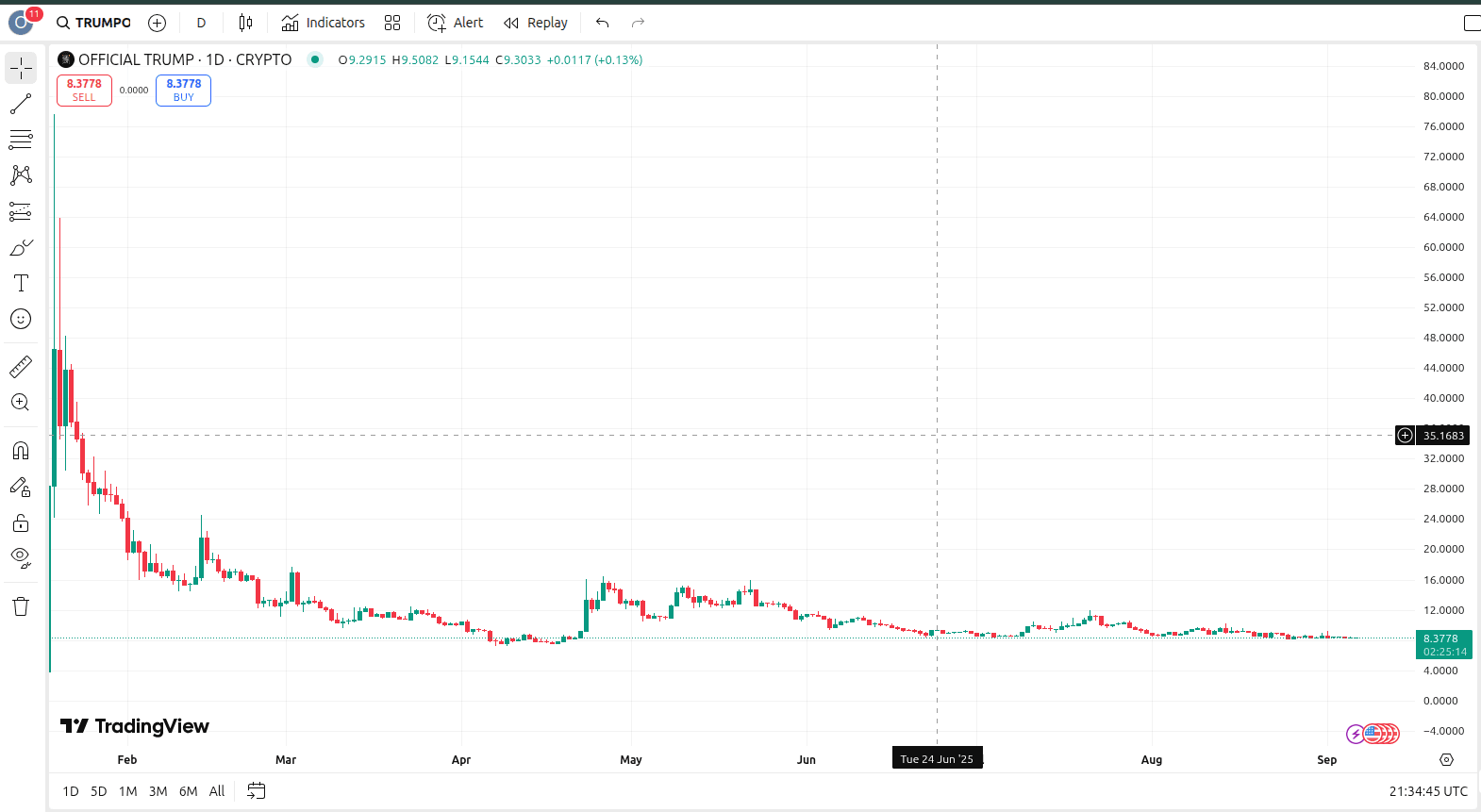Screen dimensions: 1481x812
Task: Switch to the 5D date range
Action: (99, 791)
